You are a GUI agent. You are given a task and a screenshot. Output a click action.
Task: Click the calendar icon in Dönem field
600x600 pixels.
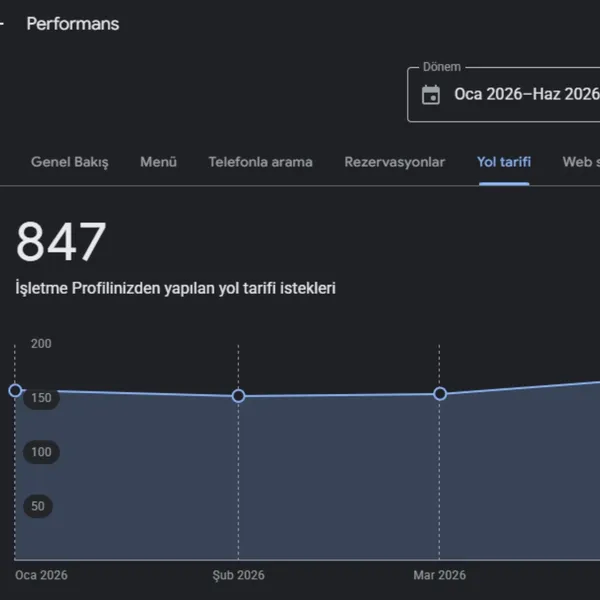point(431,95)
